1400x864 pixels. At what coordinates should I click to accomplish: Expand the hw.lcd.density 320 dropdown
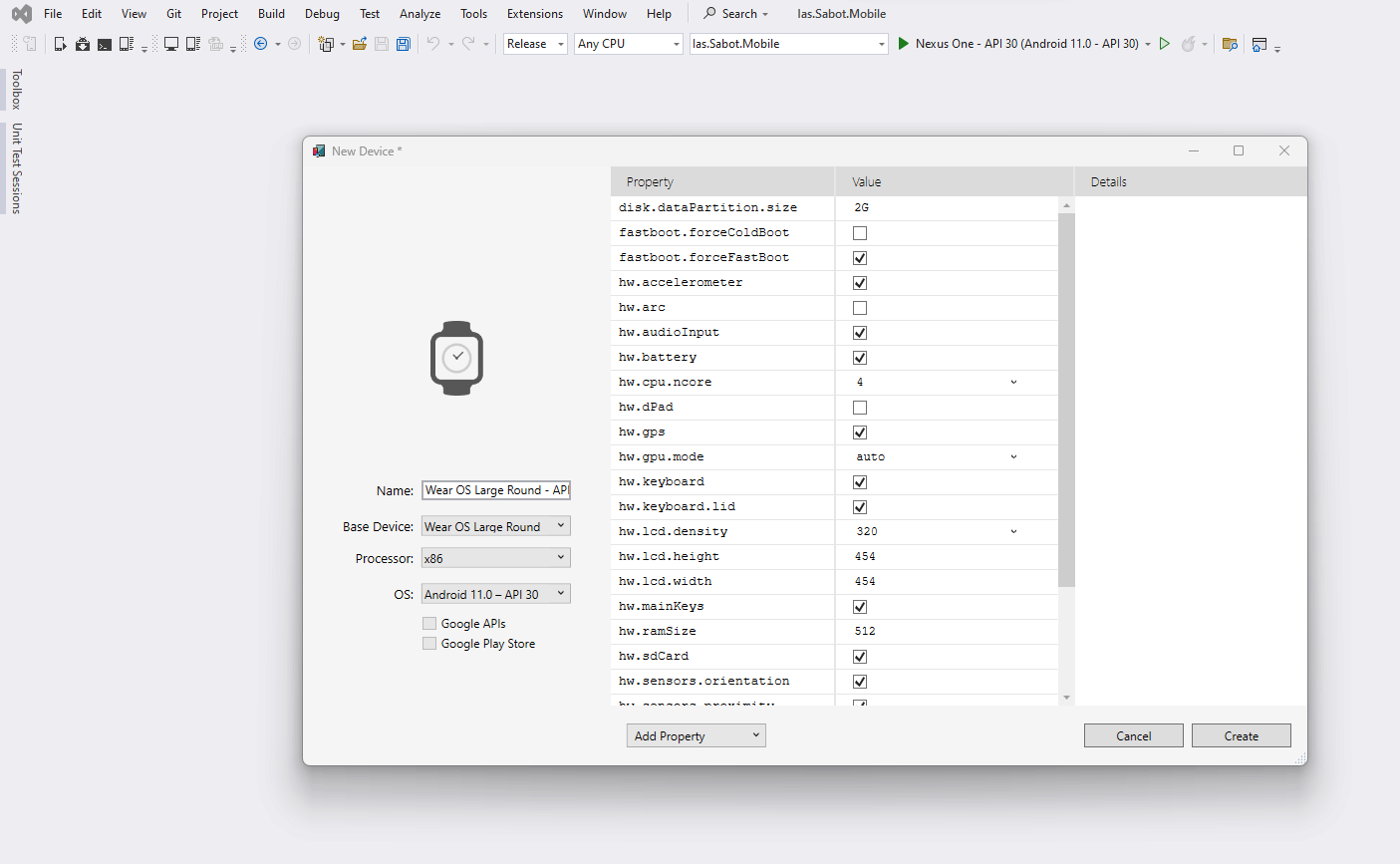pos(1013,532)
